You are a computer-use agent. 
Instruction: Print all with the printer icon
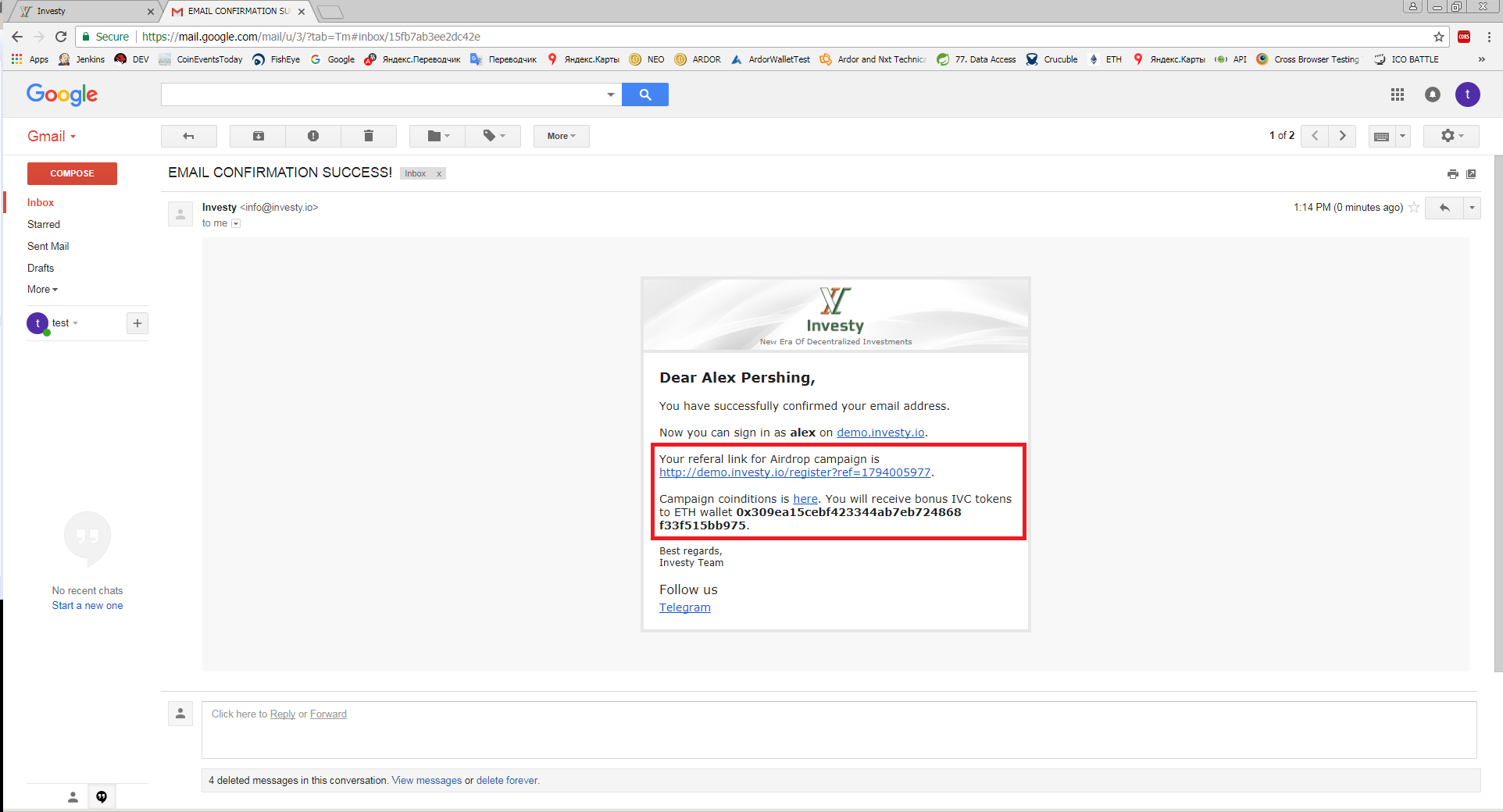pyautogui.click(x=1453, y=174)
